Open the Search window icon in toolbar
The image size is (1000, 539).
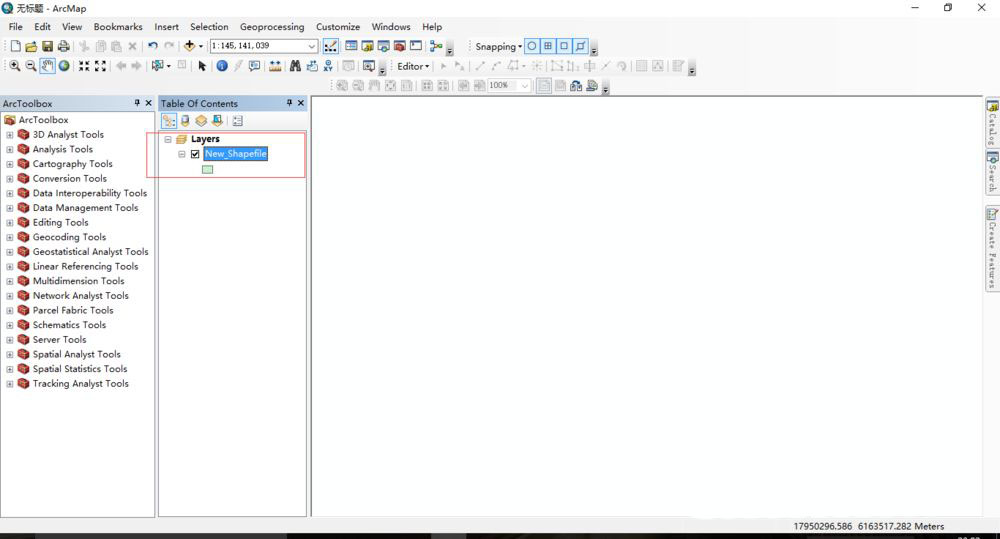383,46
